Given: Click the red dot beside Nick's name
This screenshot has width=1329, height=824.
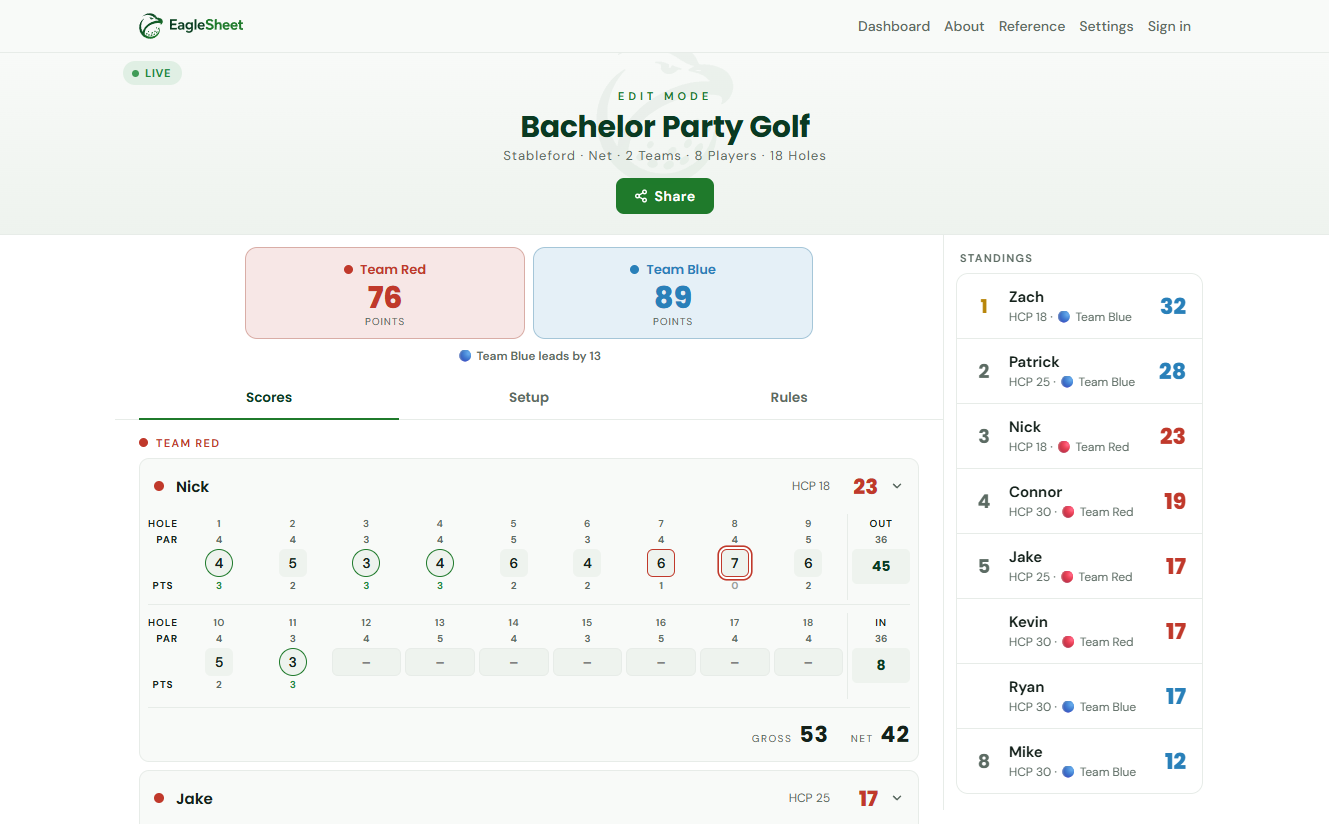Looking at the screenshot, I should (x=159, y=487).
